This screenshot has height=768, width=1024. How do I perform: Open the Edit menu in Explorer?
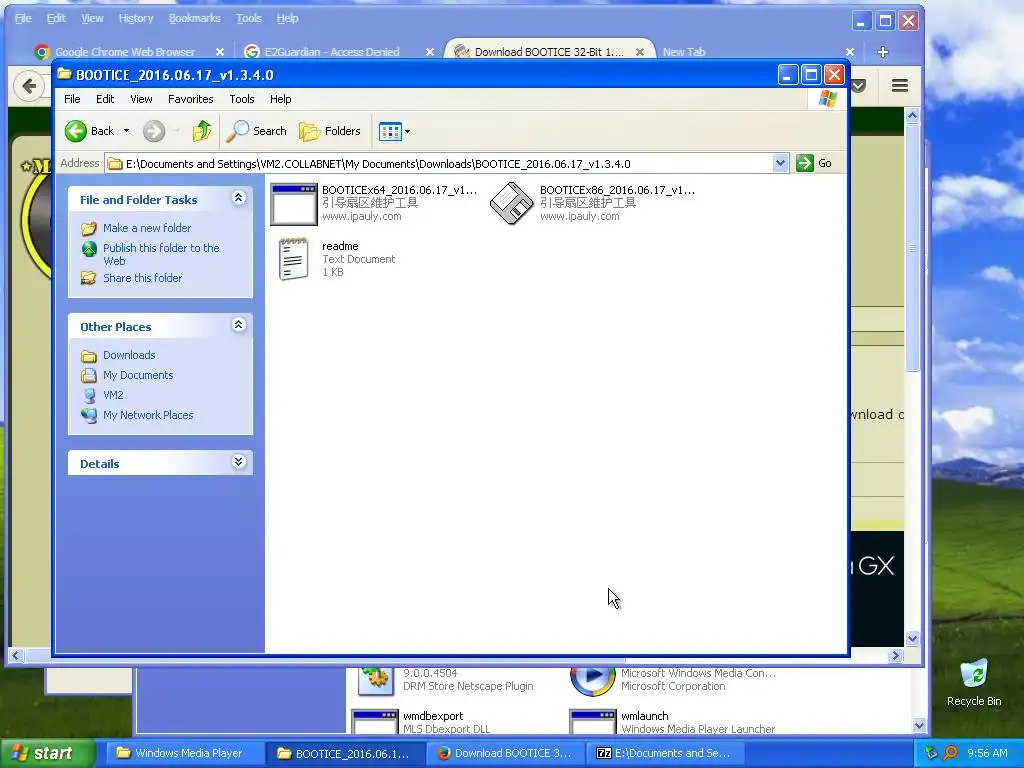click(104, 99)
